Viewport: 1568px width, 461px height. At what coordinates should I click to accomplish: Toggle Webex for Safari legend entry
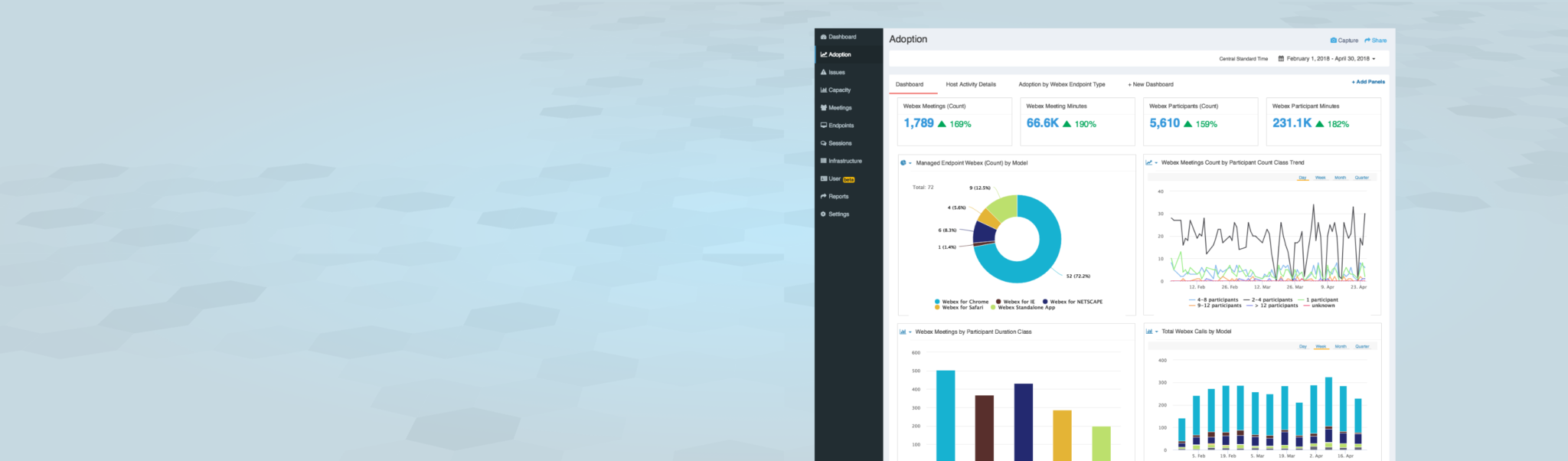pyautogui.click(x=959, y=308)
